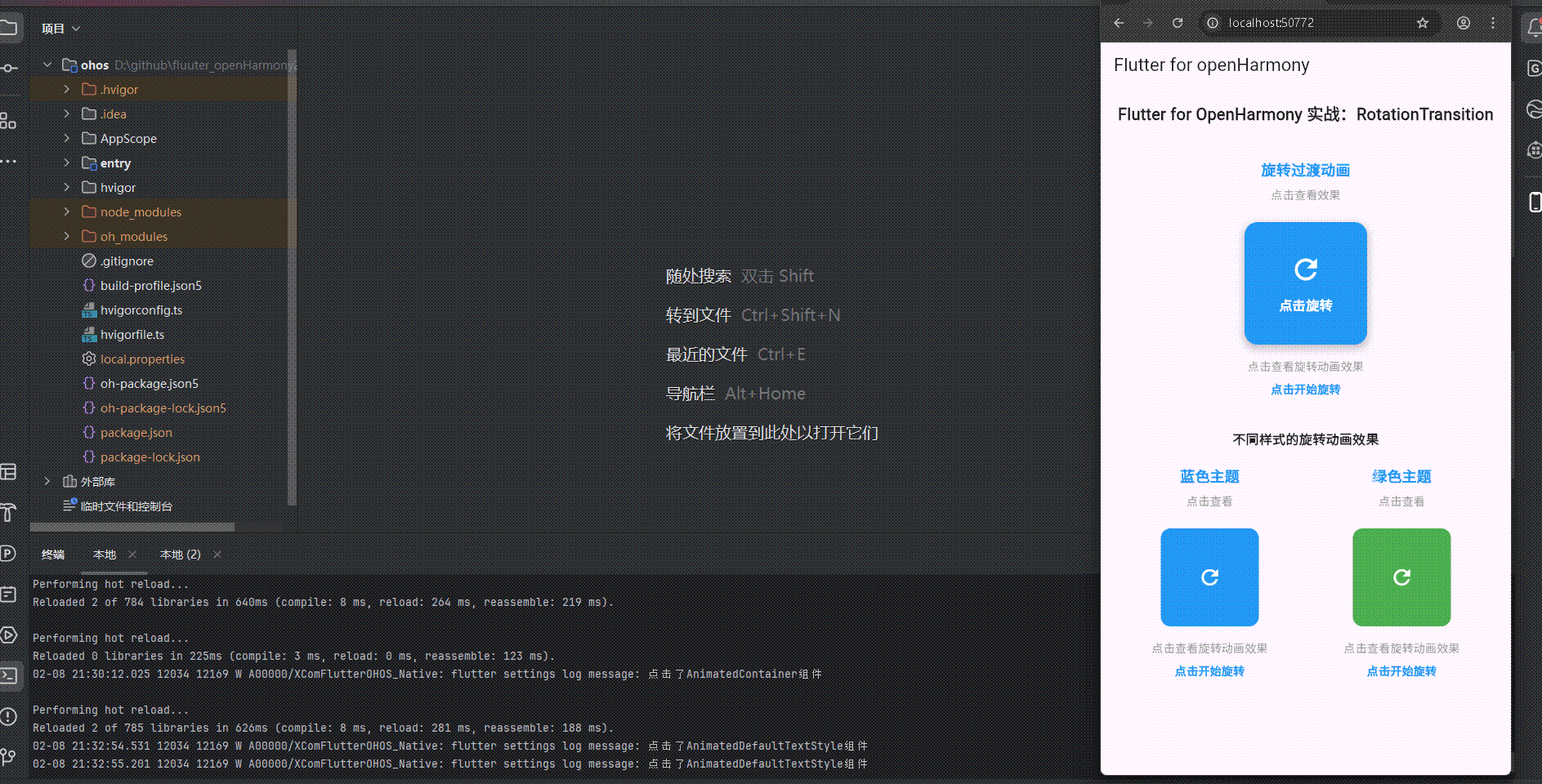Switch to the 本地 (2) terminal tab
Viewport: 1542px width, 784px height.
pos(180,555)
